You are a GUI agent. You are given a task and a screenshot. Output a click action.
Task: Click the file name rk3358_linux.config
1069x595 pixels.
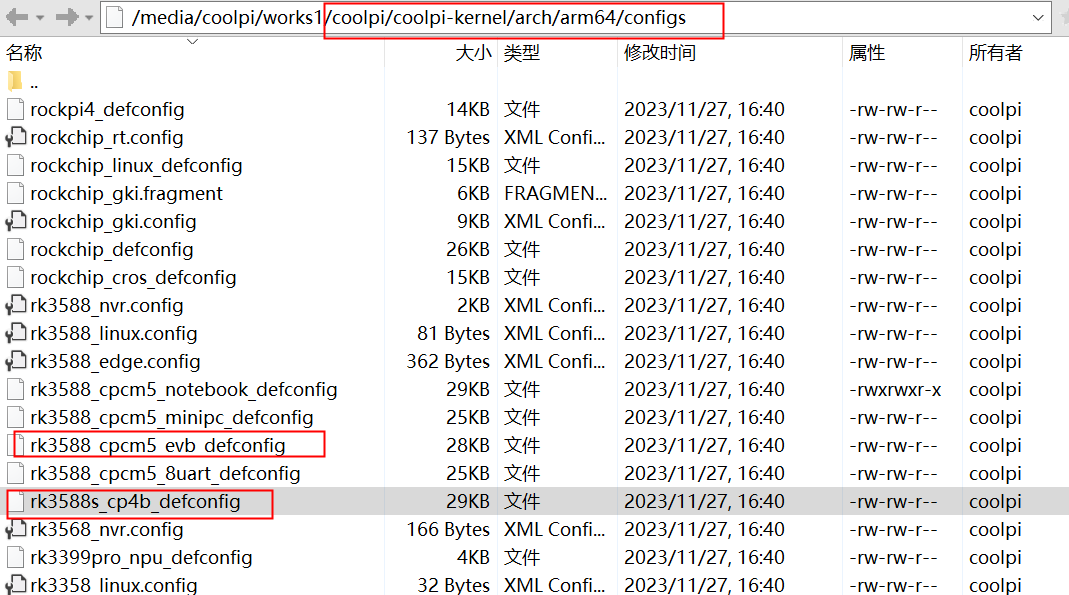click(x=114, y=585)
